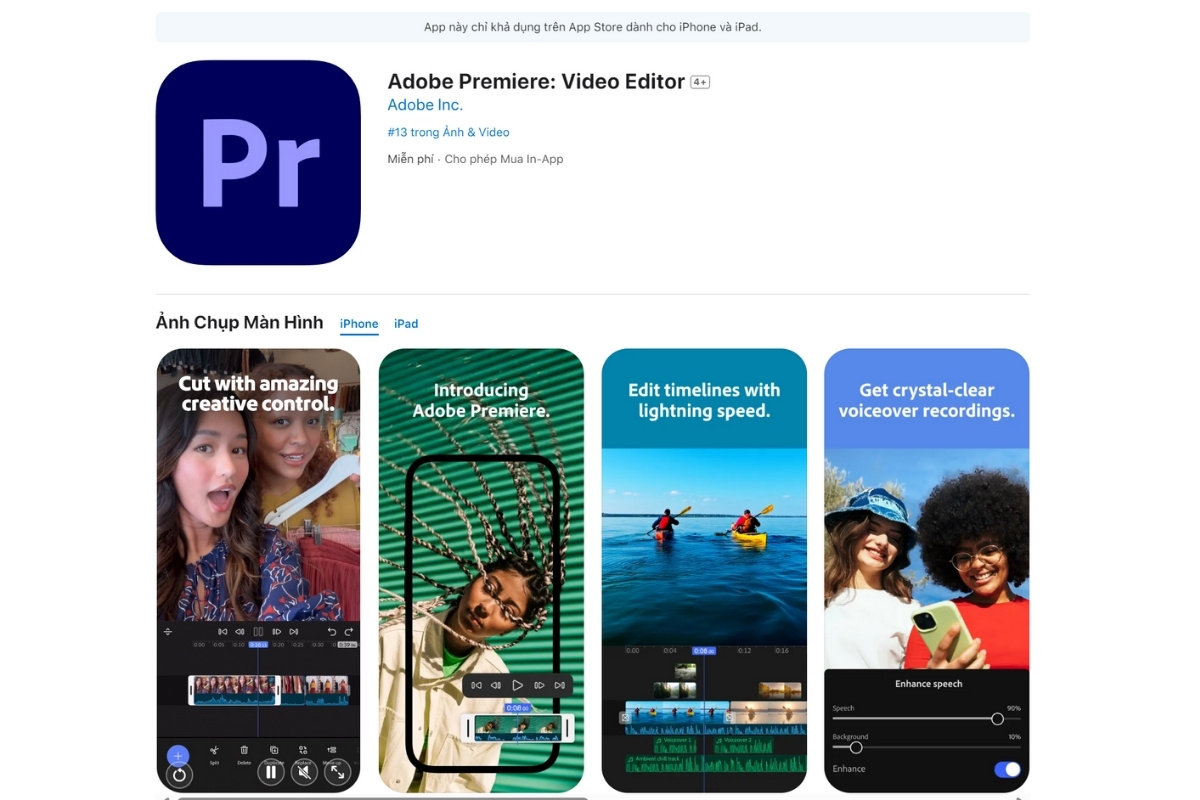
Task: Select the Adobe Premiere: Video Editor title text
Action: coord(536,81)
